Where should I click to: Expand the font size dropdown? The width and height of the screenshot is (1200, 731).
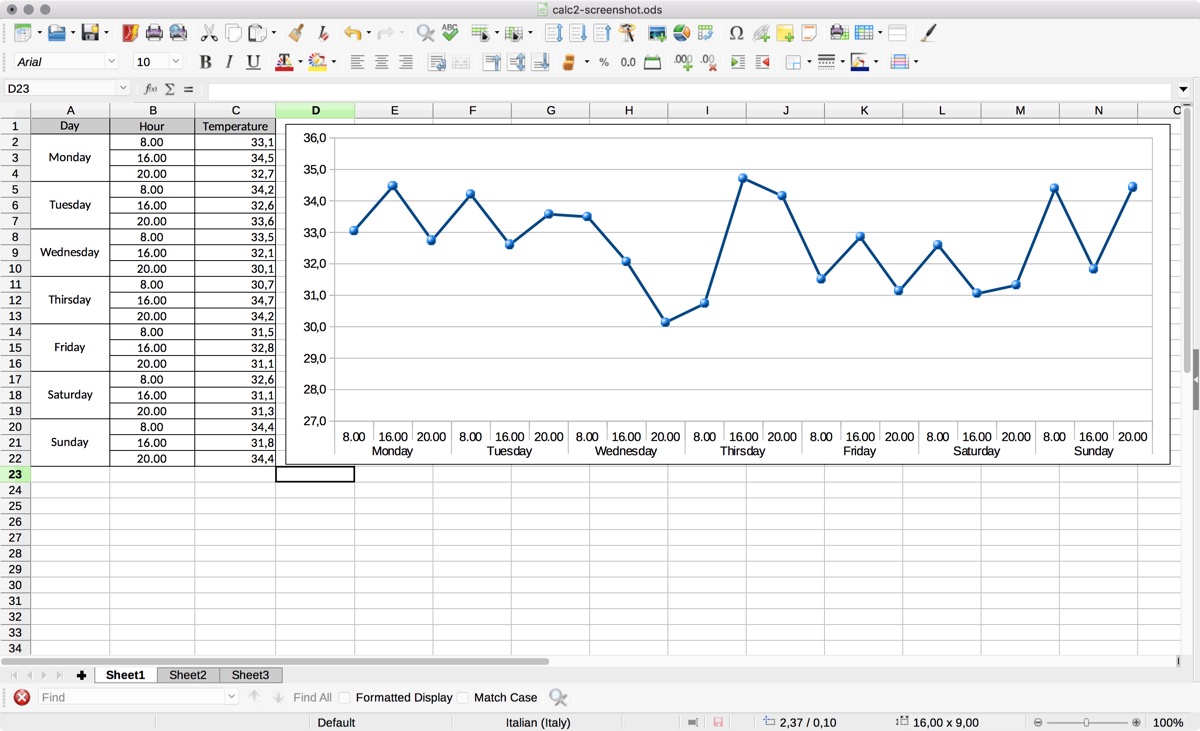[176, 62]
